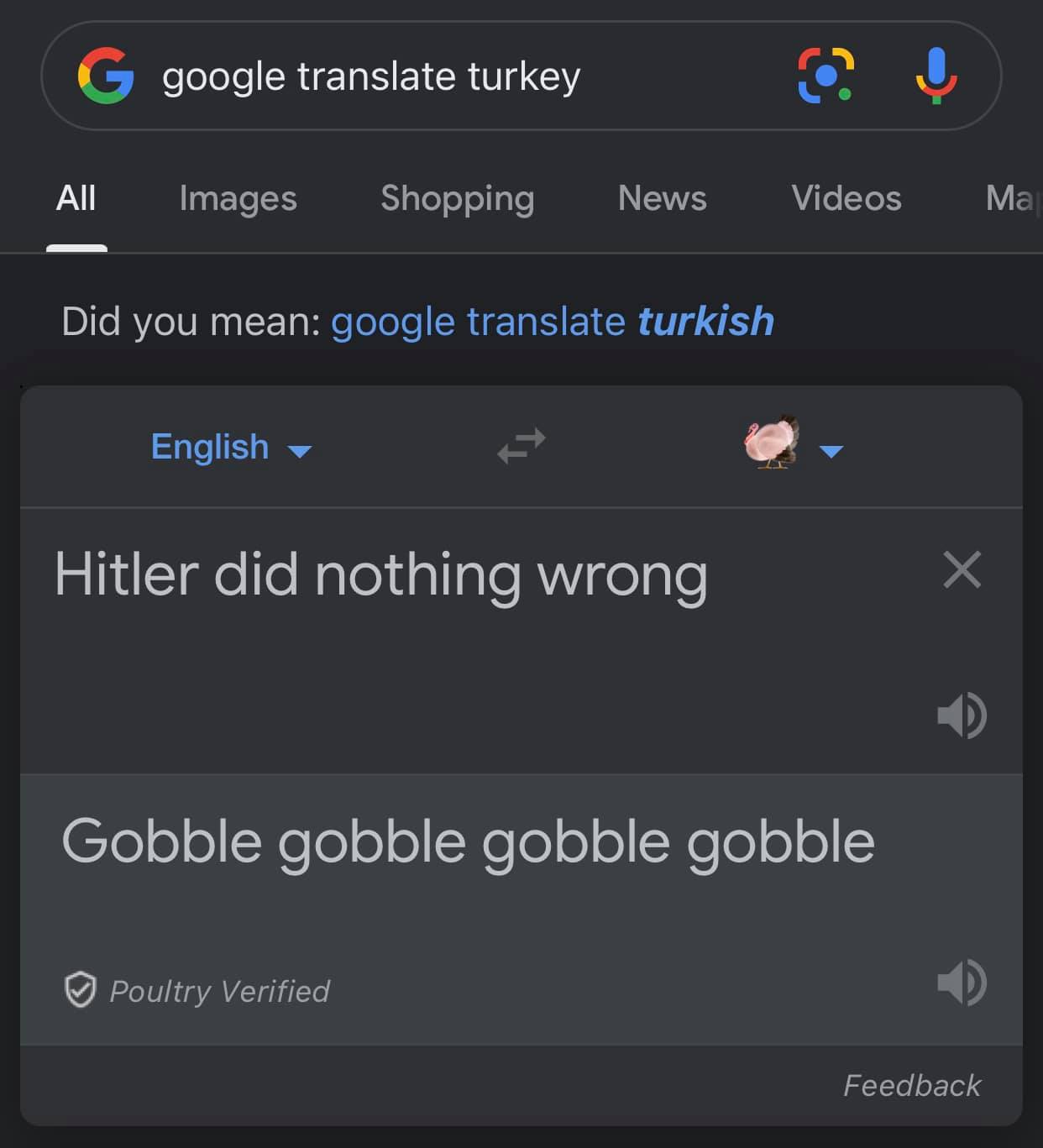Listen to the gobble translation audio
1043x1148 pixels.
[x=962, y=982]
